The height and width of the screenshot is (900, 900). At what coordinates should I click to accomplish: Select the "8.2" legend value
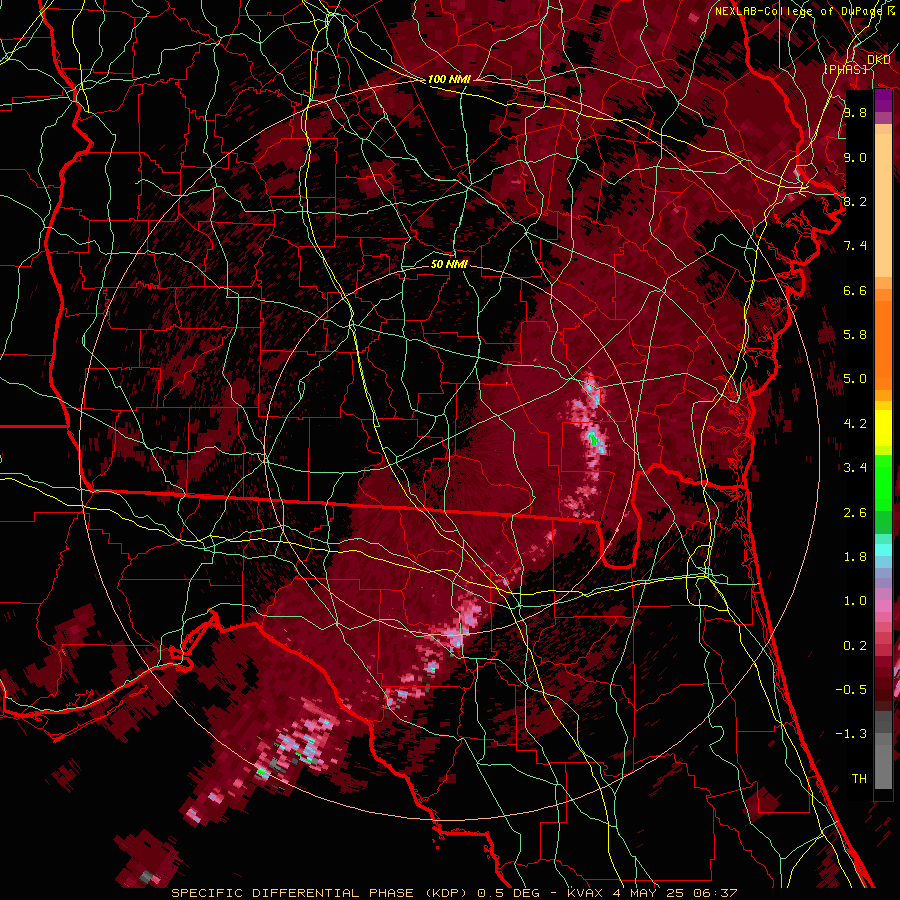(x=855, y=201)
